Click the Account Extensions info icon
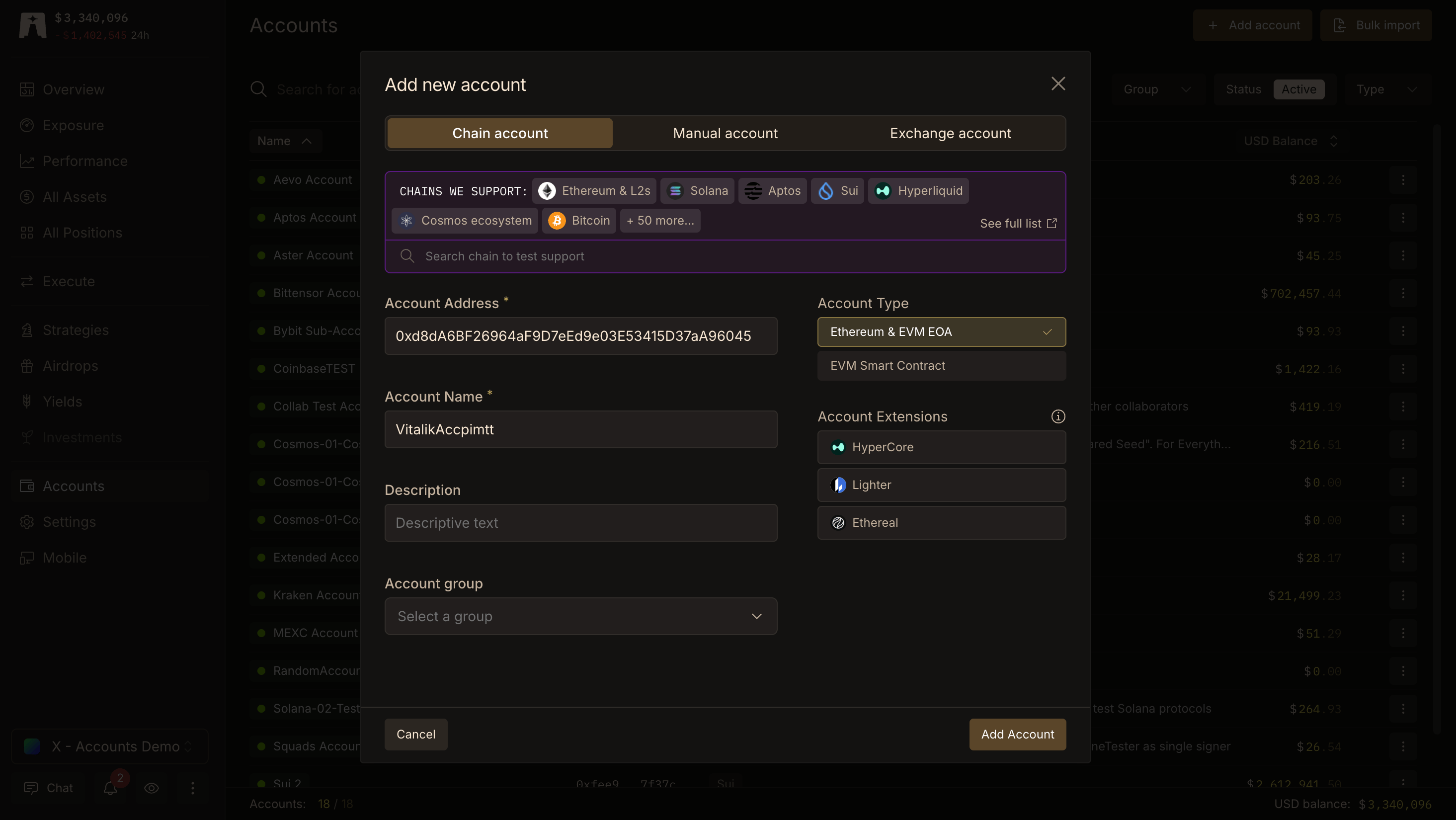The width and height of the screenshot is (1456, 820). (x=1057, y=416)
